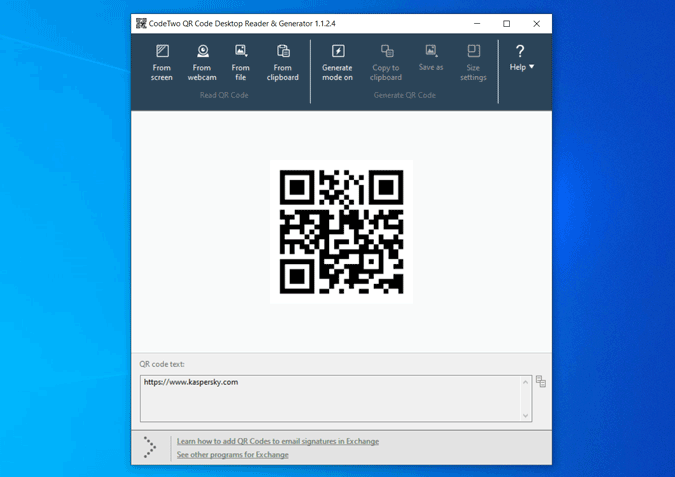Scan a QR code from webcam
Image resolution: width=675 pixels, height=477 pixels.
coord(202,63)
